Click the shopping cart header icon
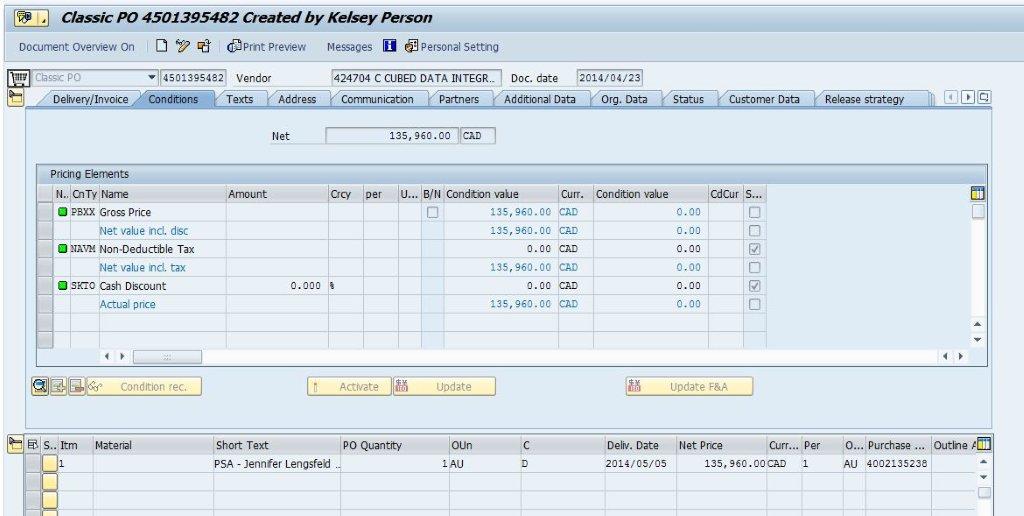Viewport: 1024px width, 516px height. pyautogui.click(x=17, y=78)
